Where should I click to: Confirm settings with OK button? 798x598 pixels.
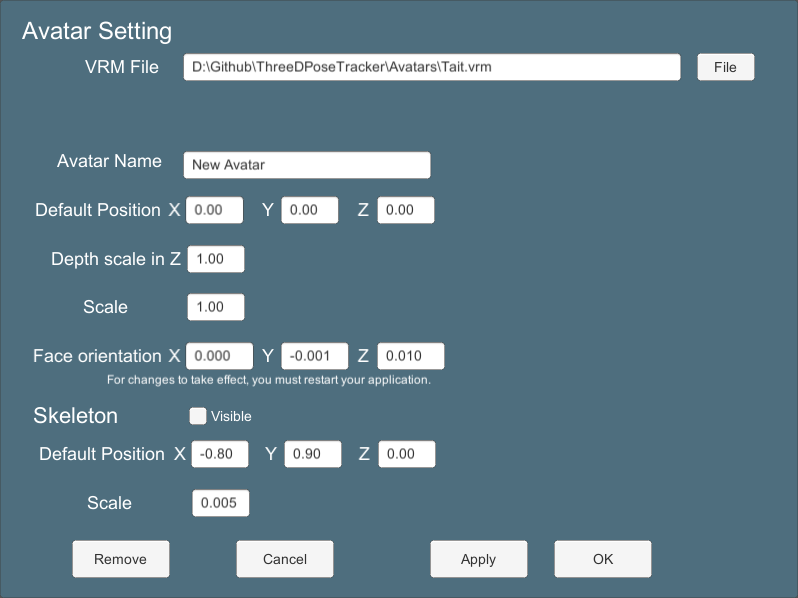click(603, 559)
